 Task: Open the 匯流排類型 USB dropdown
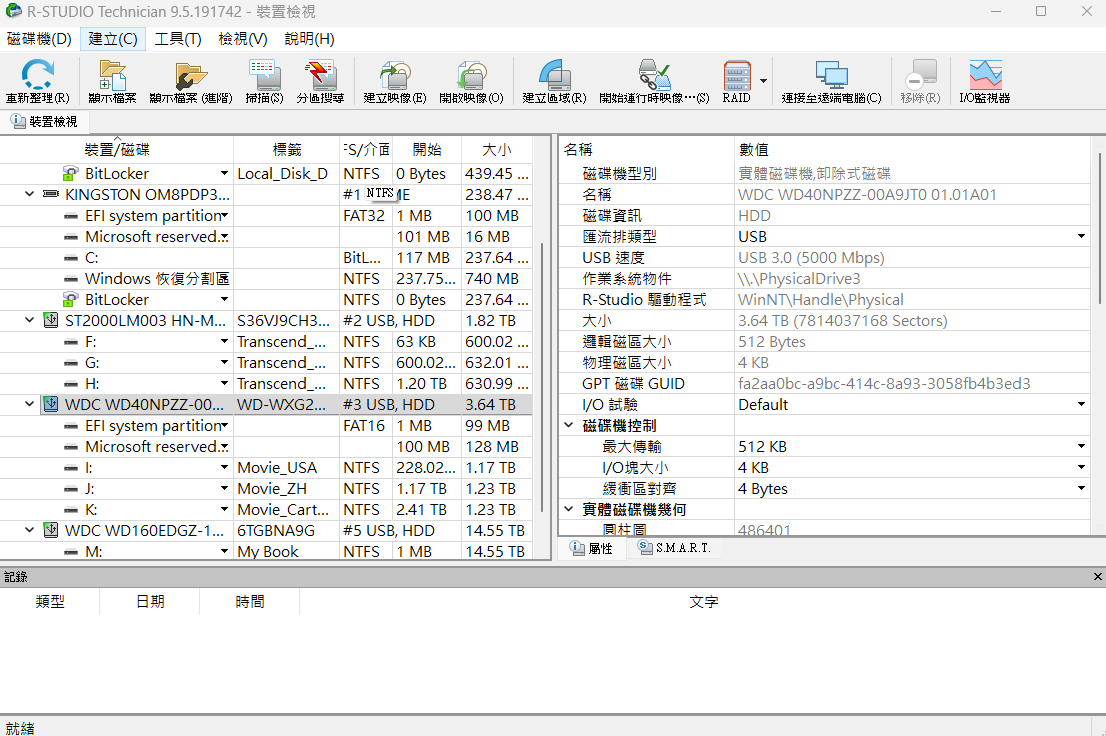[x=1081, y=237]
